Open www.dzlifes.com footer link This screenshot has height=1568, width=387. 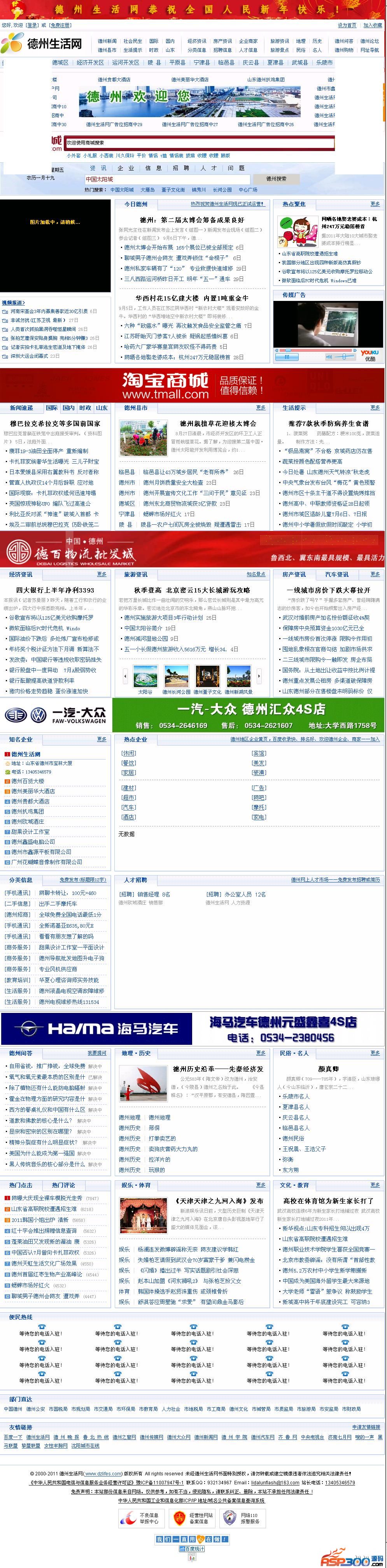103,1473
